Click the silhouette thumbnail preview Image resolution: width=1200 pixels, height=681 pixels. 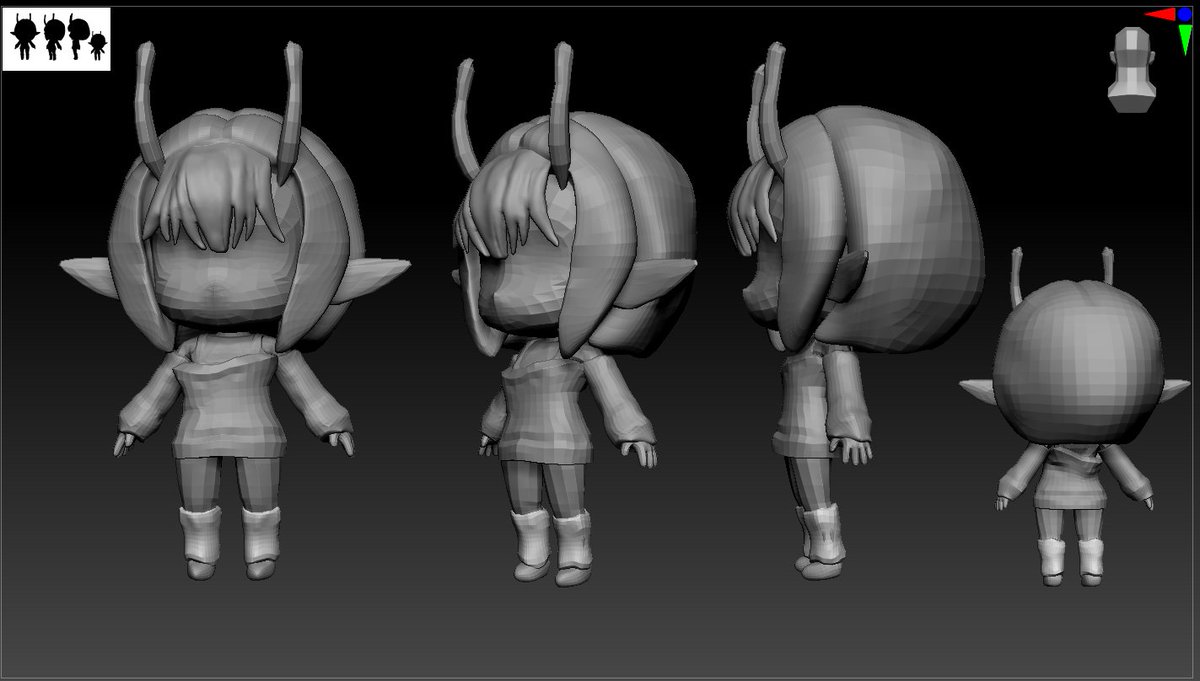point(56,39)
